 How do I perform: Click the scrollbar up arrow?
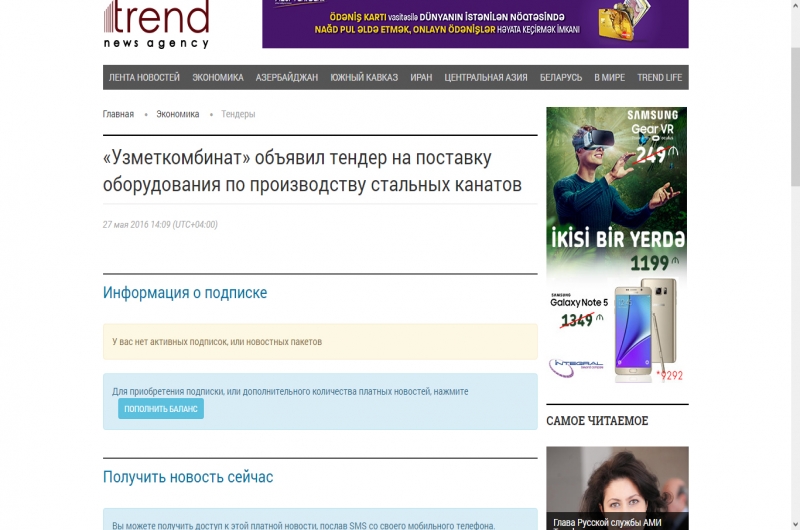(x=793, y=6)
